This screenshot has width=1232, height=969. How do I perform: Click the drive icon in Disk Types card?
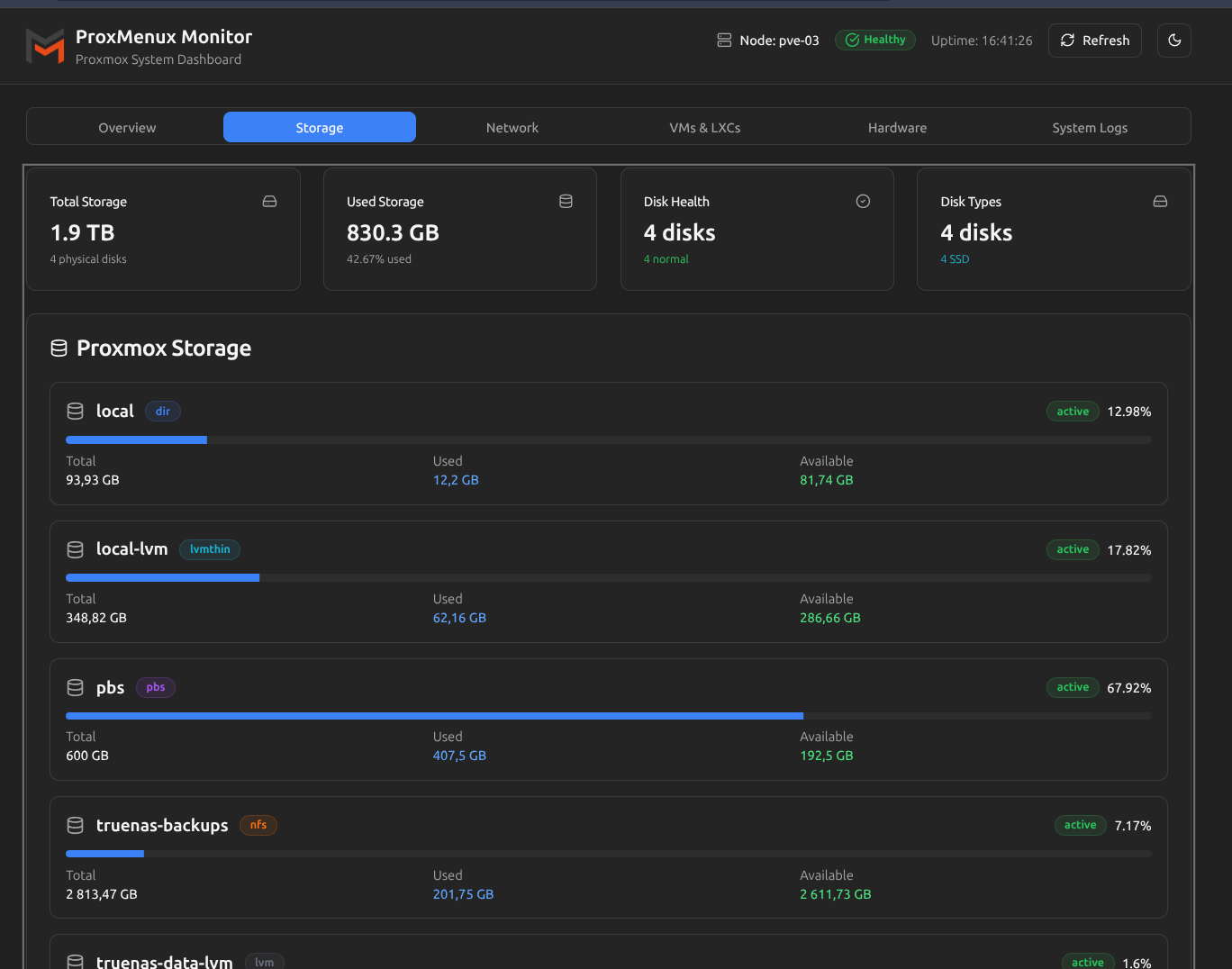1160,202
